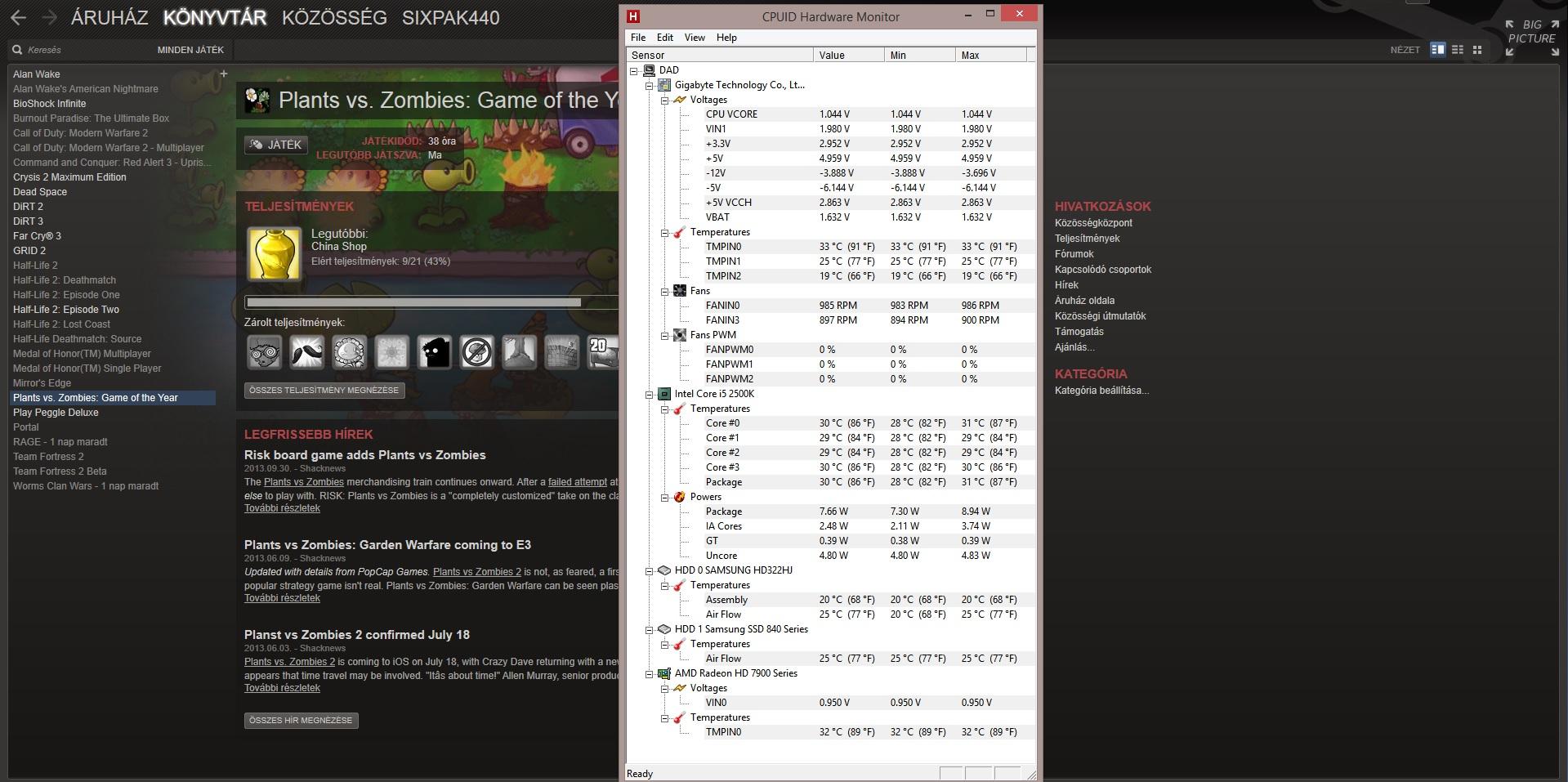This screenshot has height=782, width=1568.
Task: Open the Fórumok link
Action: (x=1074, y=254)
